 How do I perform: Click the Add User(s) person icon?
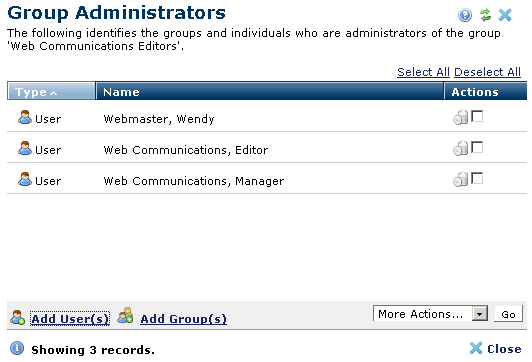click(17, 318)
